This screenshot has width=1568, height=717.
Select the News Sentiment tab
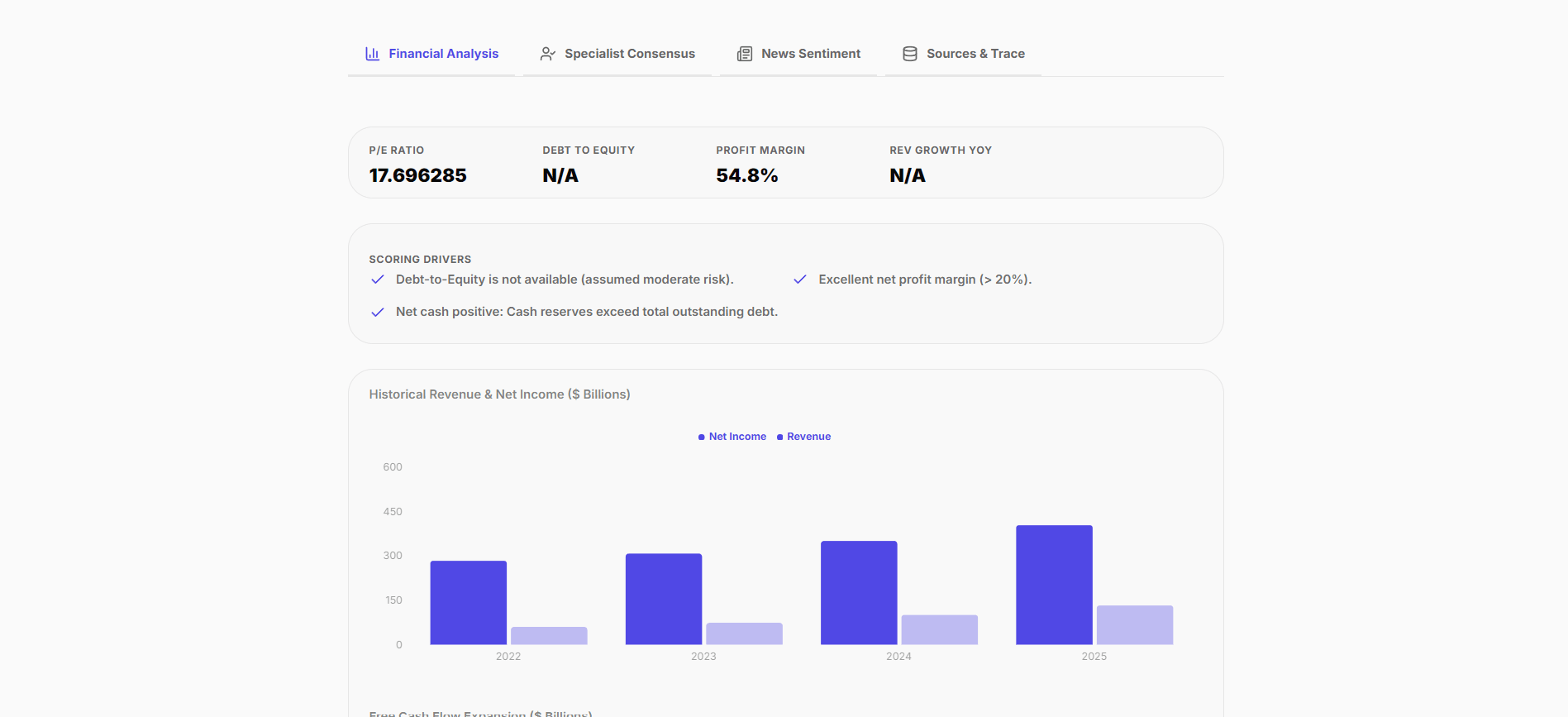point(798,54)
